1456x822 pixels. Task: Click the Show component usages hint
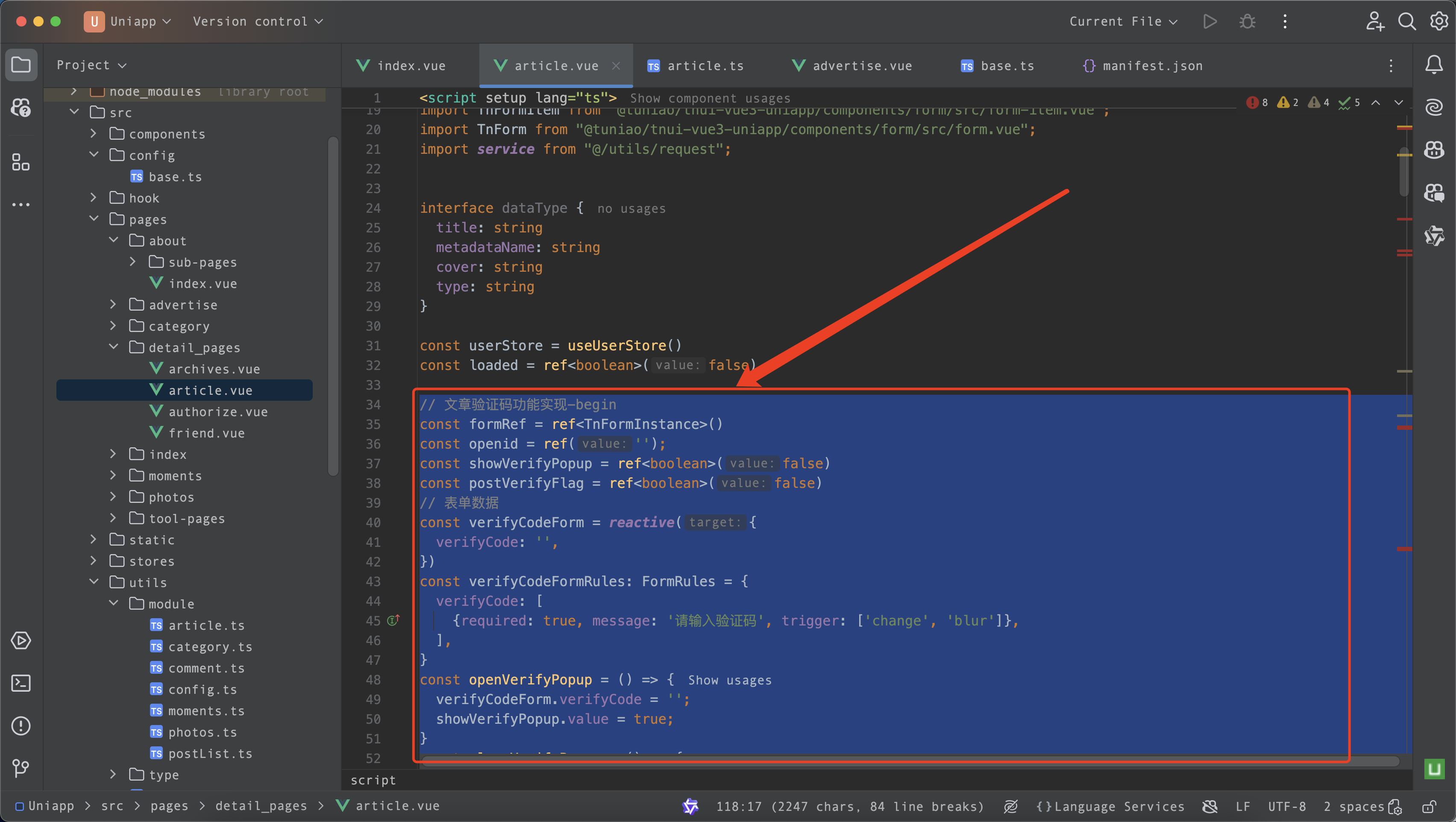pos(710,98)
